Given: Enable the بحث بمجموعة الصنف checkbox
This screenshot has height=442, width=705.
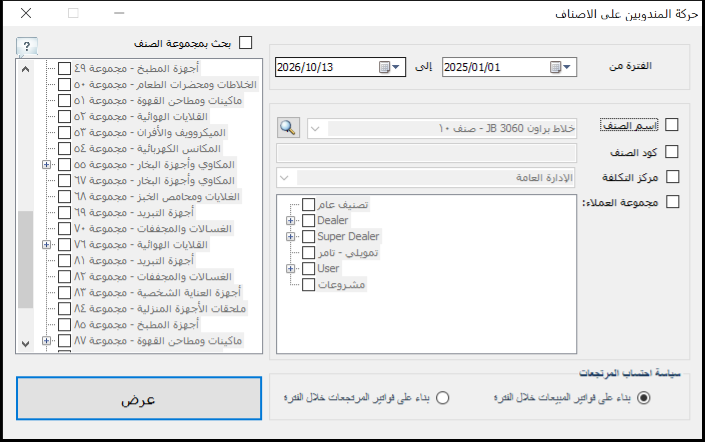Looking at the screenshot, I should click(x=245, y=43).
